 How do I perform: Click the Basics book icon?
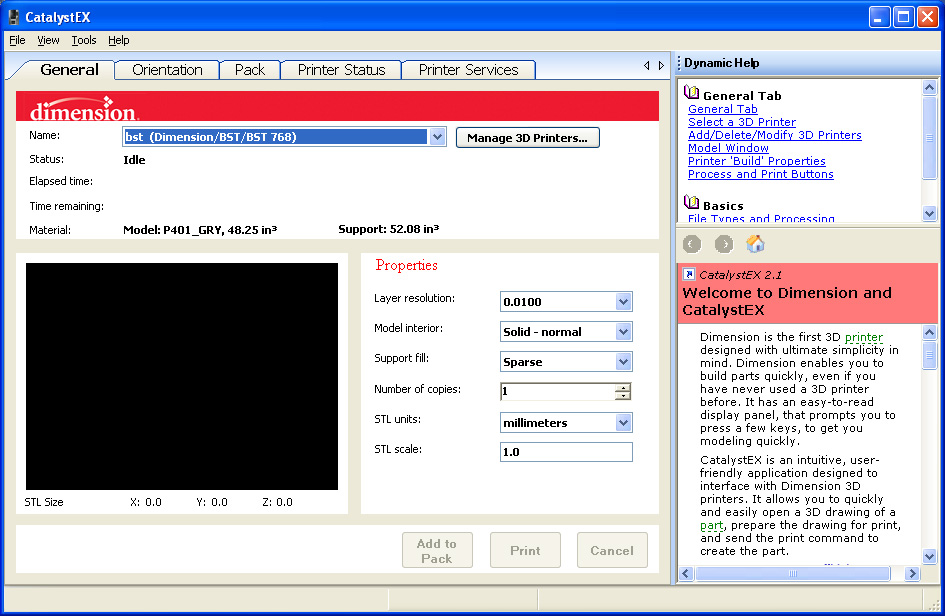point(691,203)
